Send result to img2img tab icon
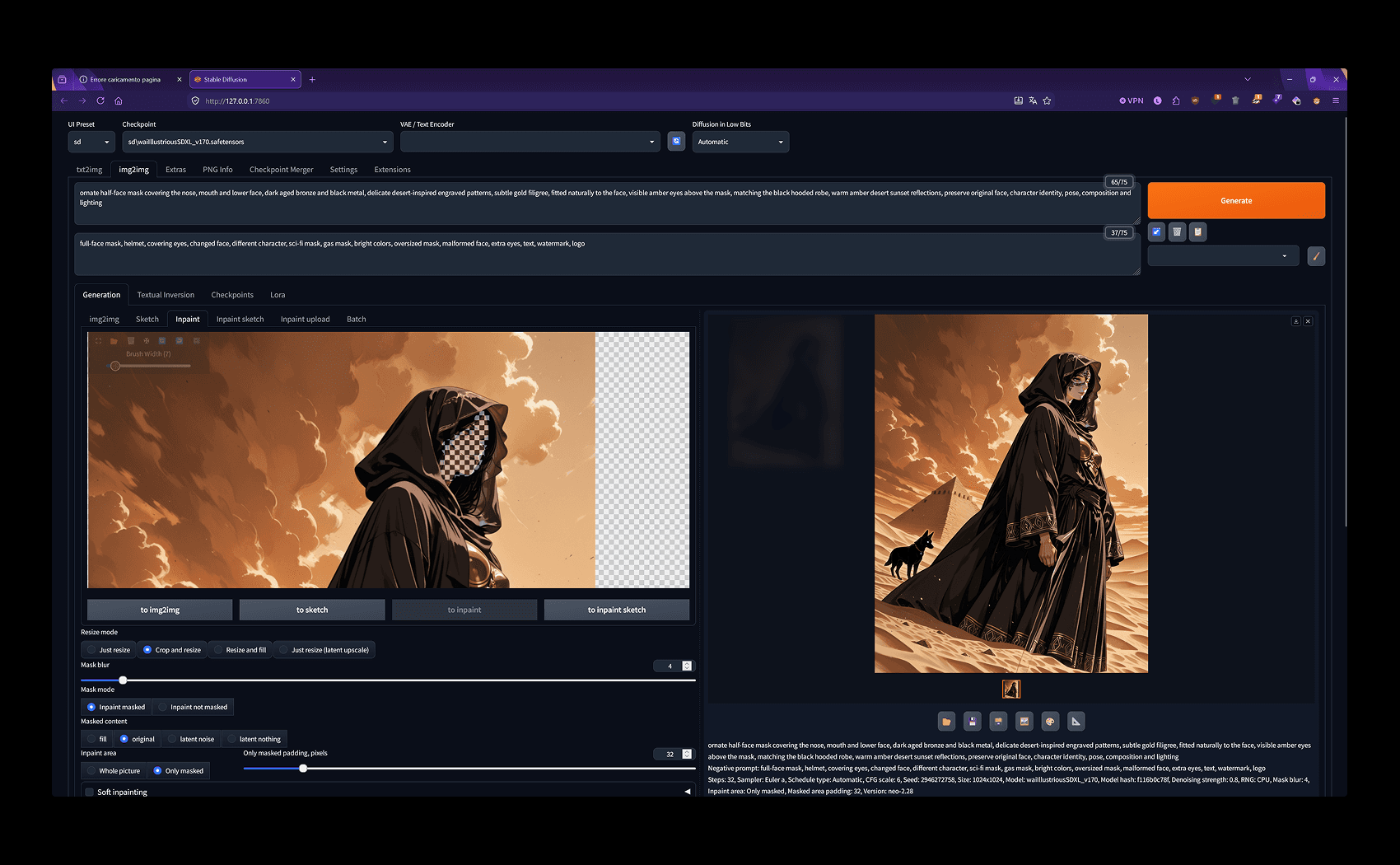 998,722
